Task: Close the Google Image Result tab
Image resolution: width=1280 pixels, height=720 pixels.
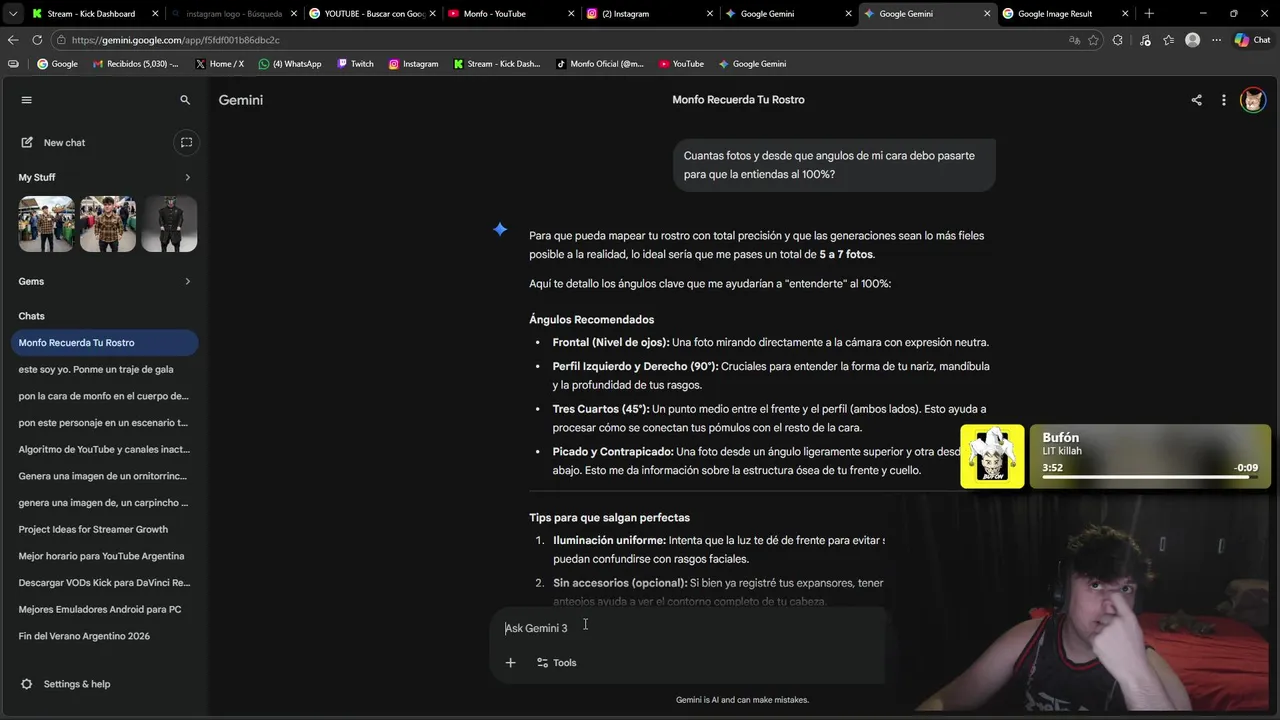Action: tap(1125, 14)
